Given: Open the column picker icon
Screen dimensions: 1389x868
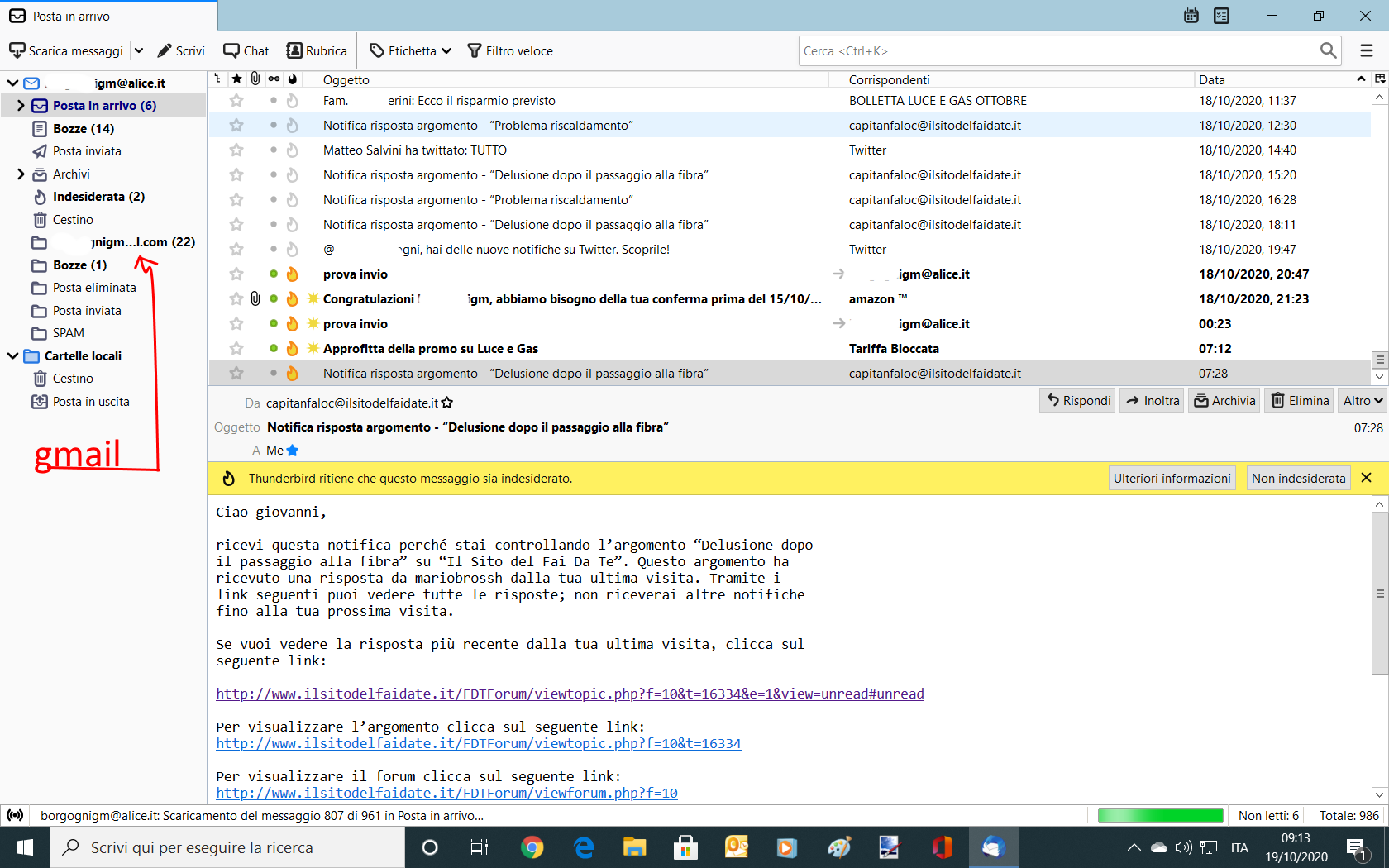Looking at the screenshot, I should point(1380,79).
